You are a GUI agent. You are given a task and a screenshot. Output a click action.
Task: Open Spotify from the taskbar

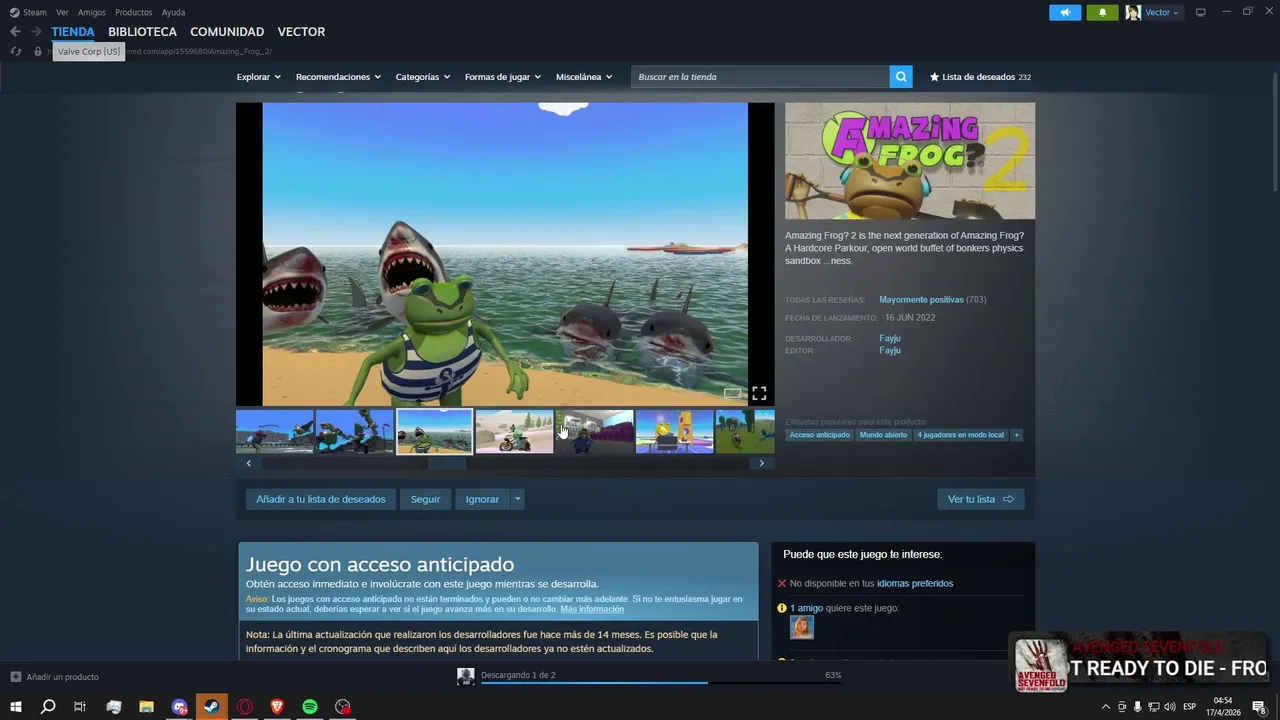click(x=310, y=707)
